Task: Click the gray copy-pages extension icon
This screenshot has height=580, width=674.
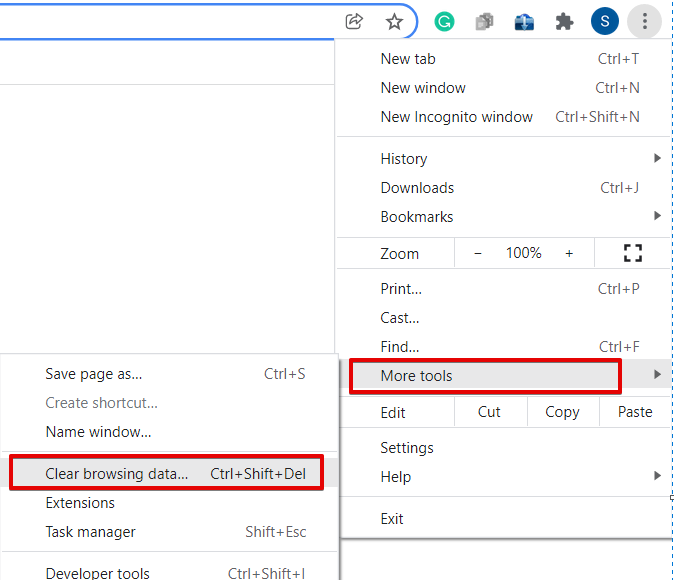Action: coord(484,21)
